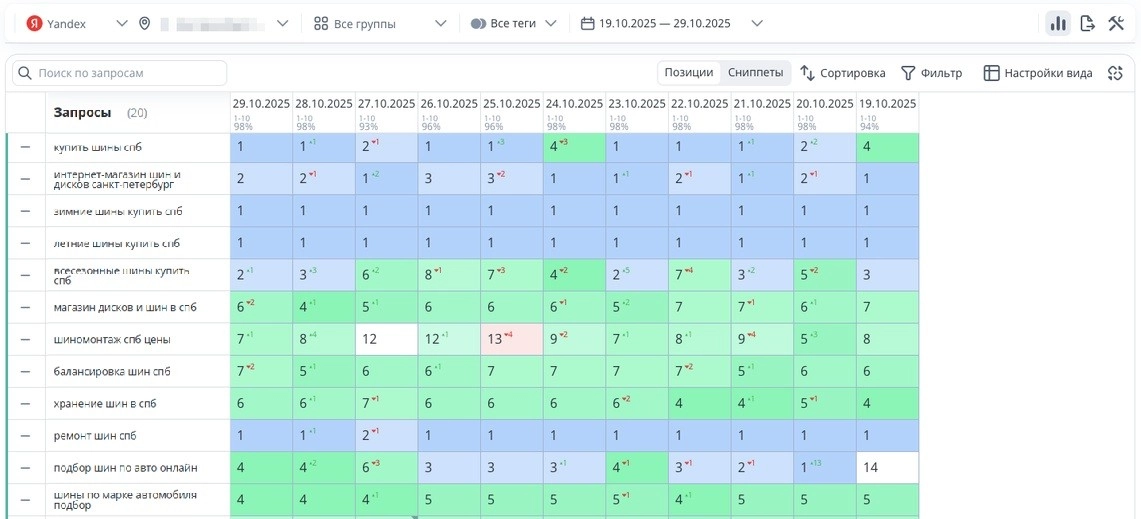Open the bar chart view icon

pos(1058,23)
